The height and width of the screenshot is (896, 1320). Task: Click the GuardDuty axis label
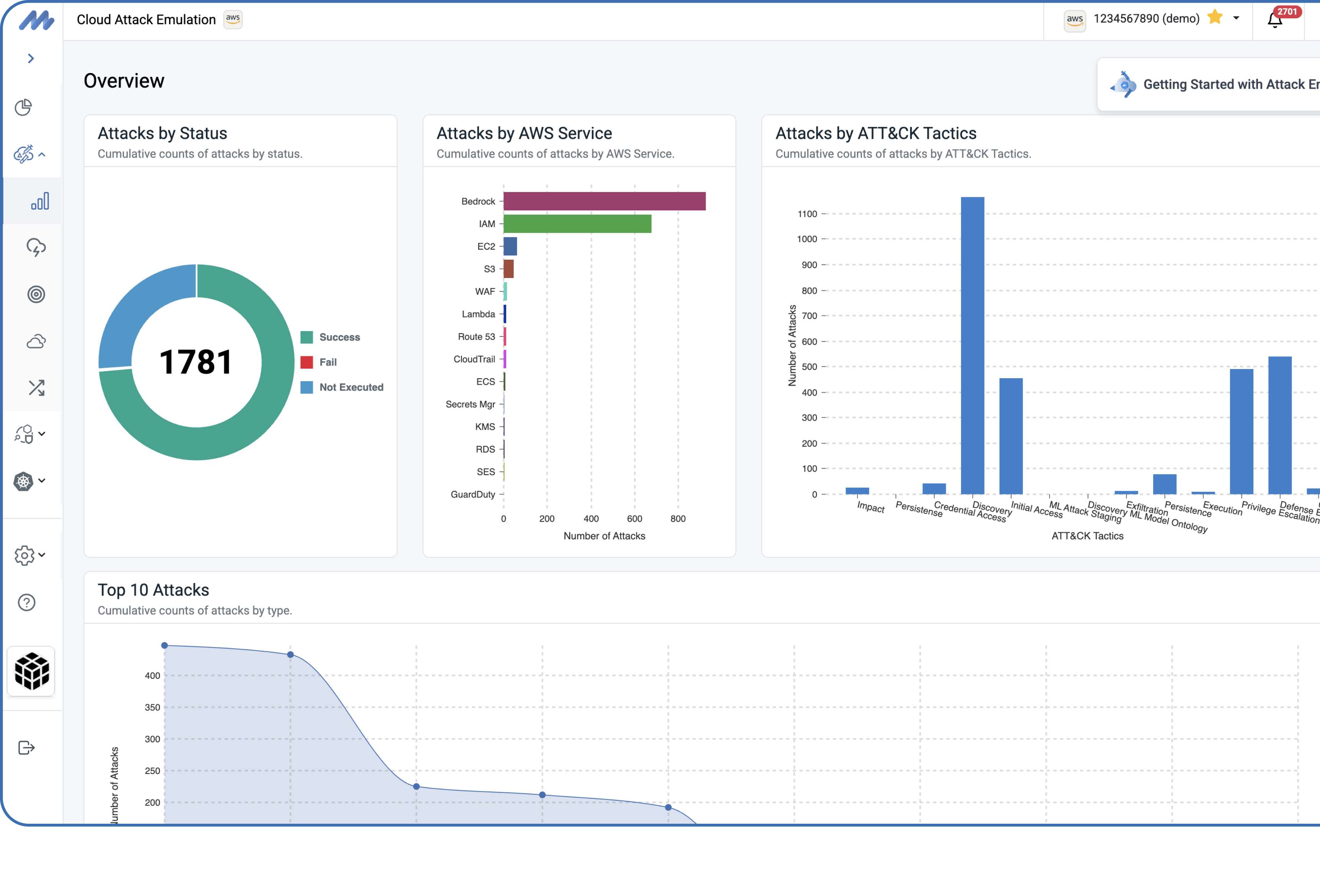coord(473,494)
